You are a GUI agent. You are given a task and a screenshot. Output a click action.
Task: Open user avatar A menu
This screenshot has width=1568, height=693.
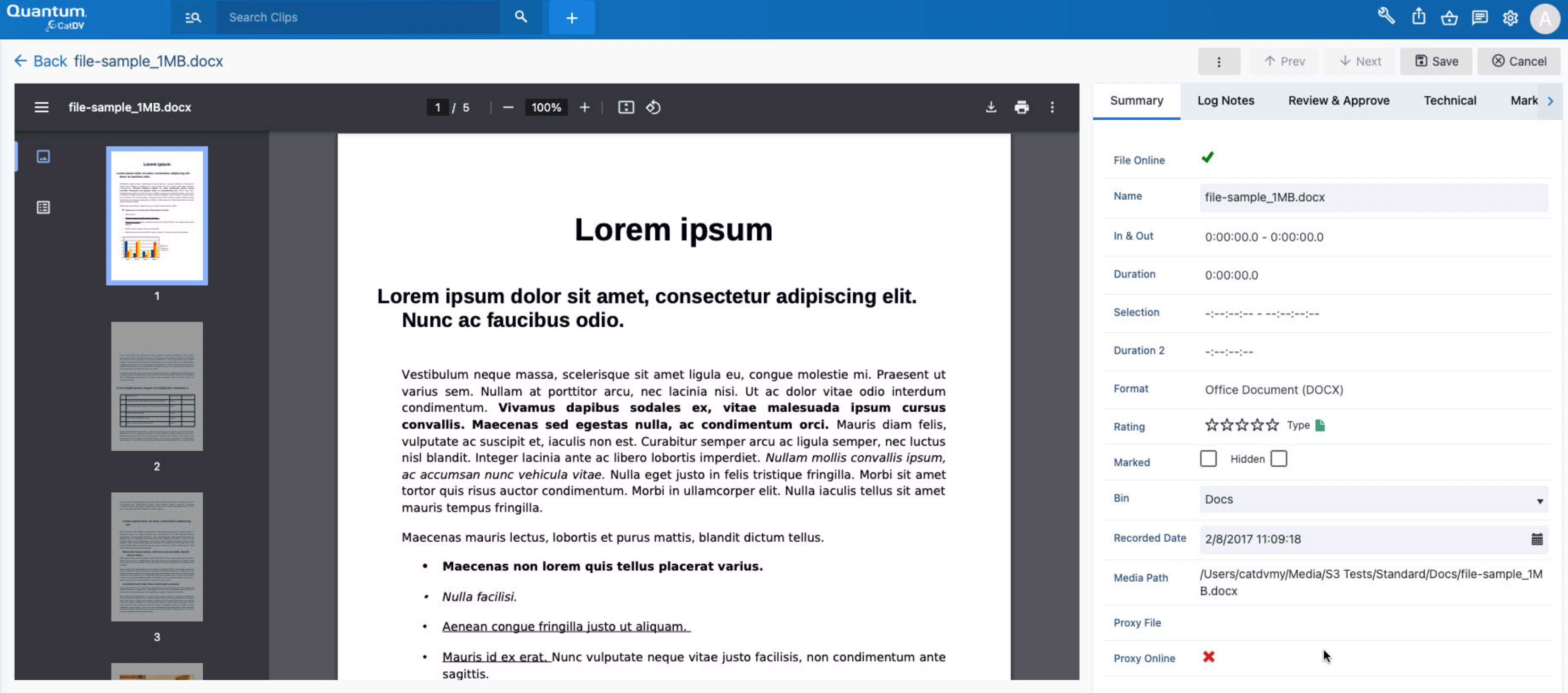click(1545, 19)
